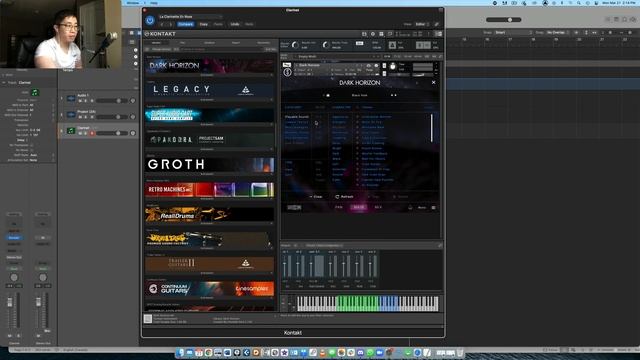Screen dimensions: 640x360
Task: Click the Kontakt logo
Action: (x=160, y=34)
